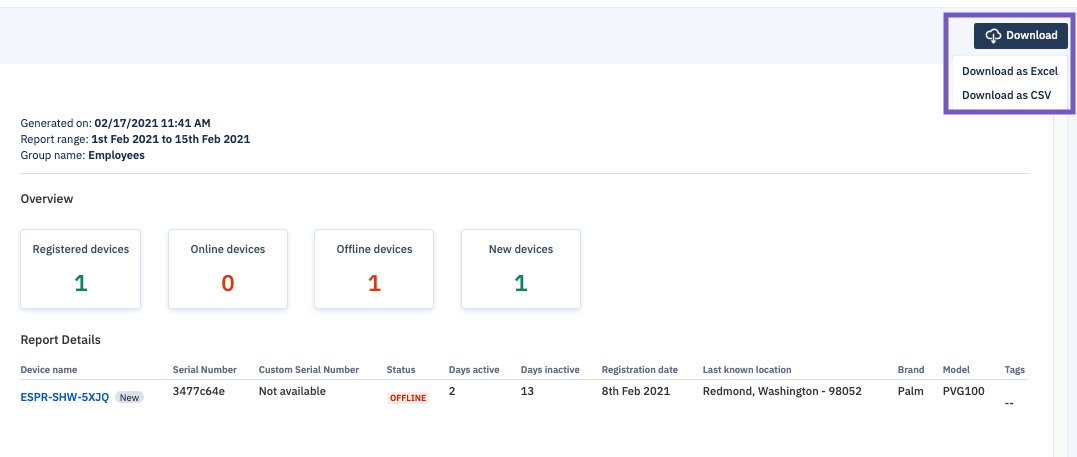Open the Download dropdown button
Viewport: 1077px width, 457px height.
tap(1021, 36)
